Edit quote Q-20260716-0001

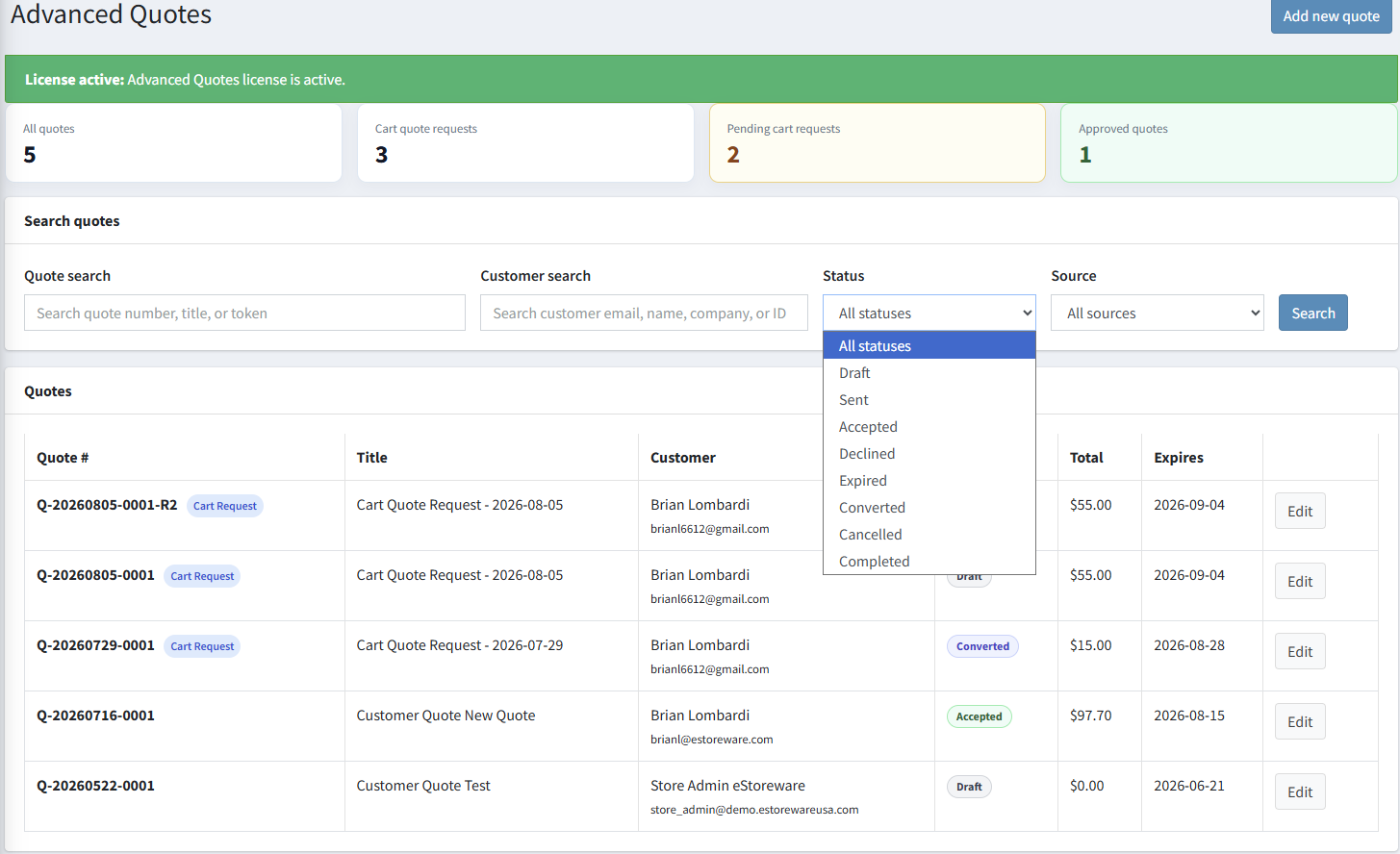(x=1300, y=721)
